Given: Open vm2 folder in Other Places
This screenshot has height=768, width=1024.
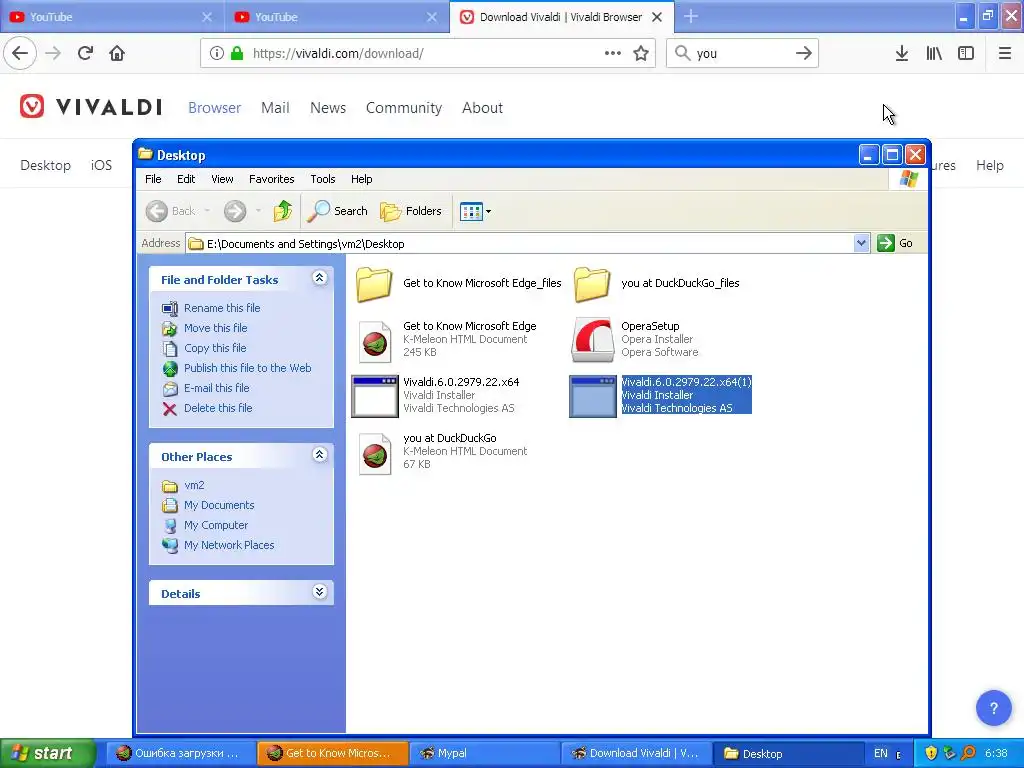Looking at the screenshot, I should 194,485.
